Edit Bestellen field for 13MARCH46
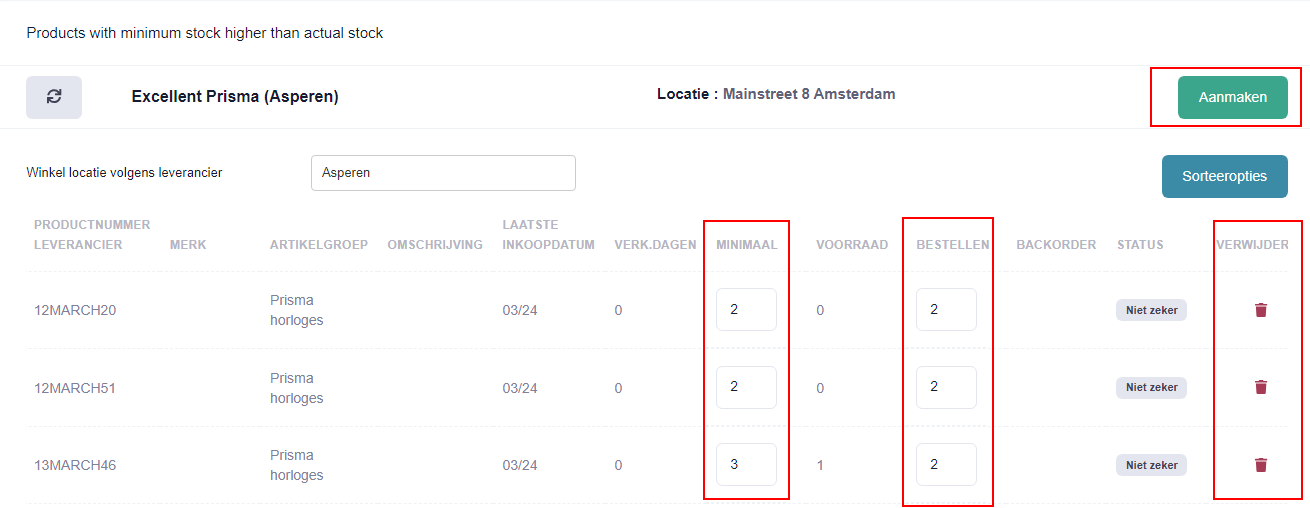This screenshot has width=1310, height=508. tap(946, 465)
